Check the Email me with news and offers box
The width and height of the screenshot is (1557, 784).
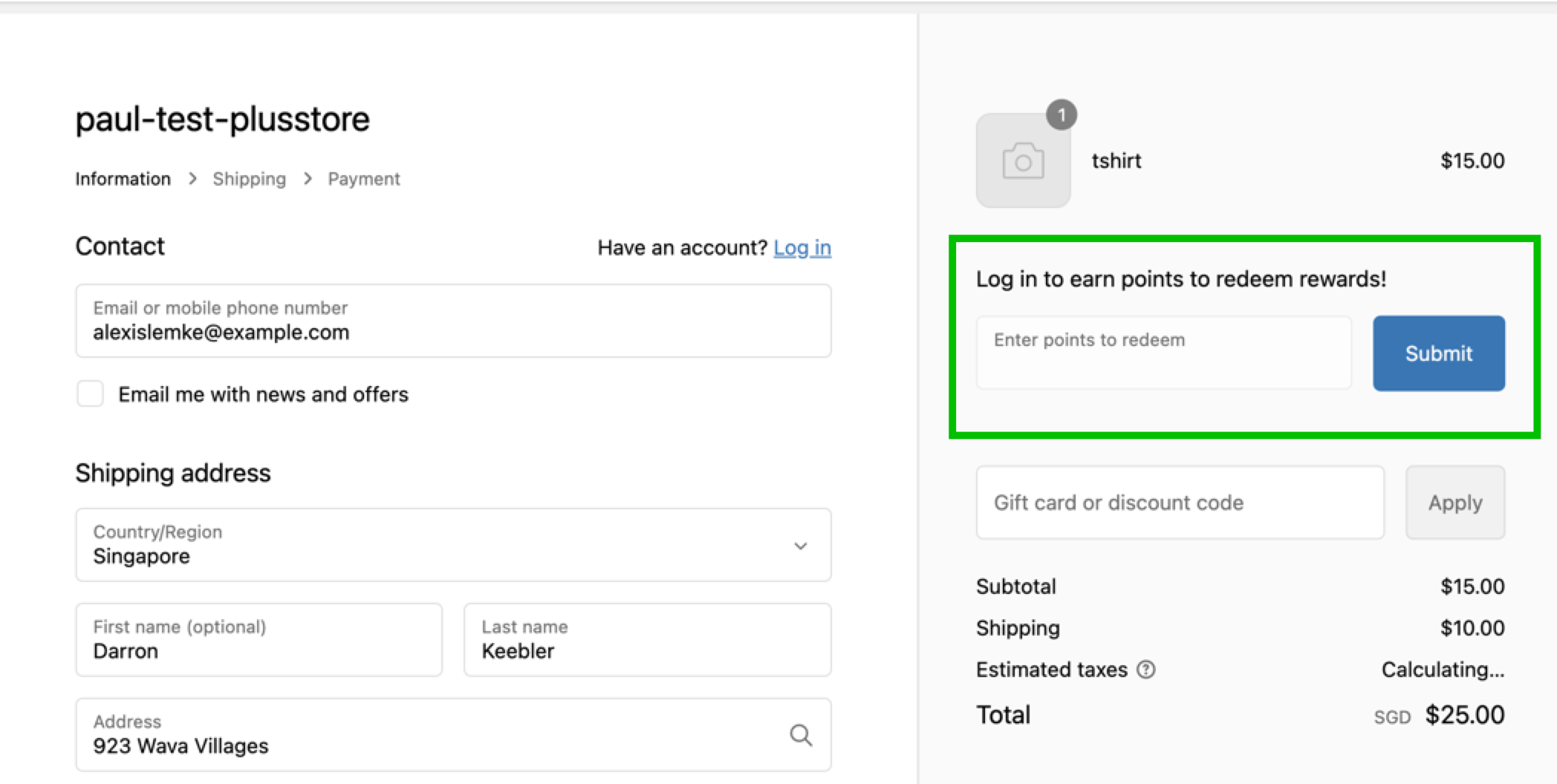pos(90,394)
